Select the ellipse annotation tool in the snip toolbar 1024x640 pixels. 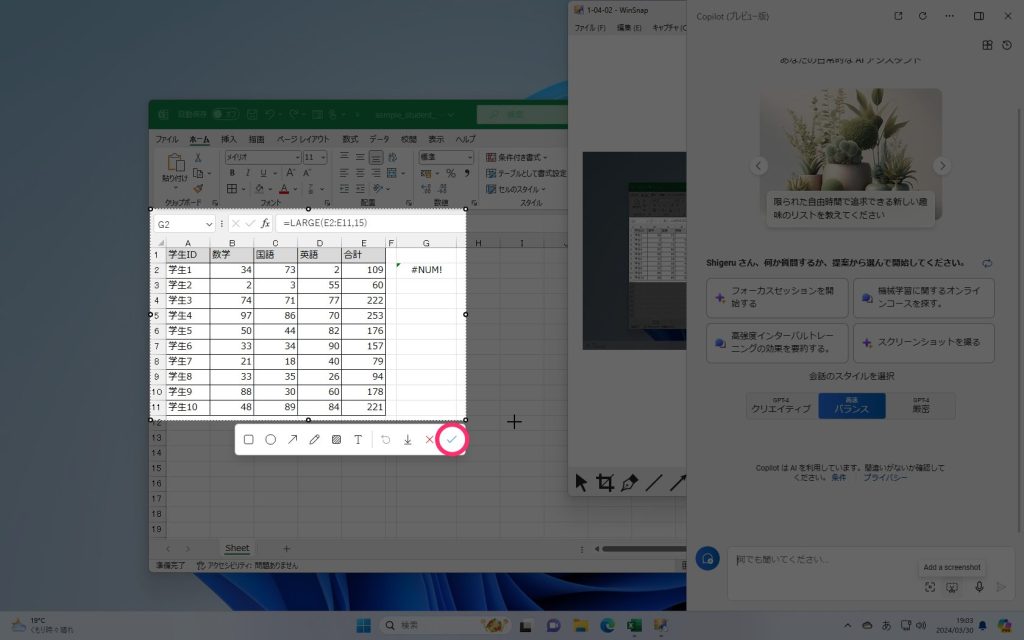[270, 440]
